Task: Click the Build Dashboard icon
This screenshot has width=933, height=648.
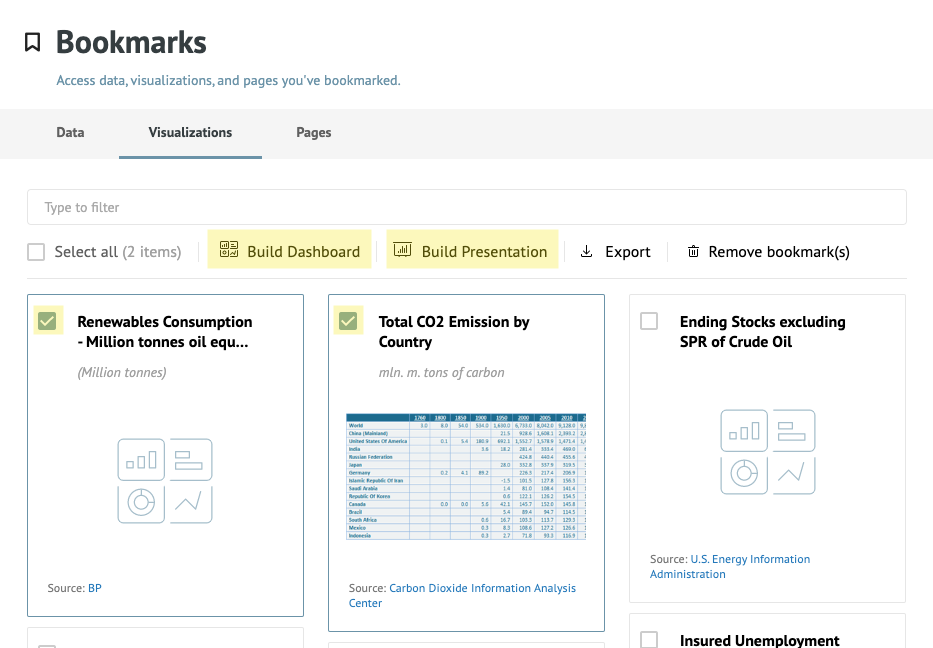Action: (230, 250)
